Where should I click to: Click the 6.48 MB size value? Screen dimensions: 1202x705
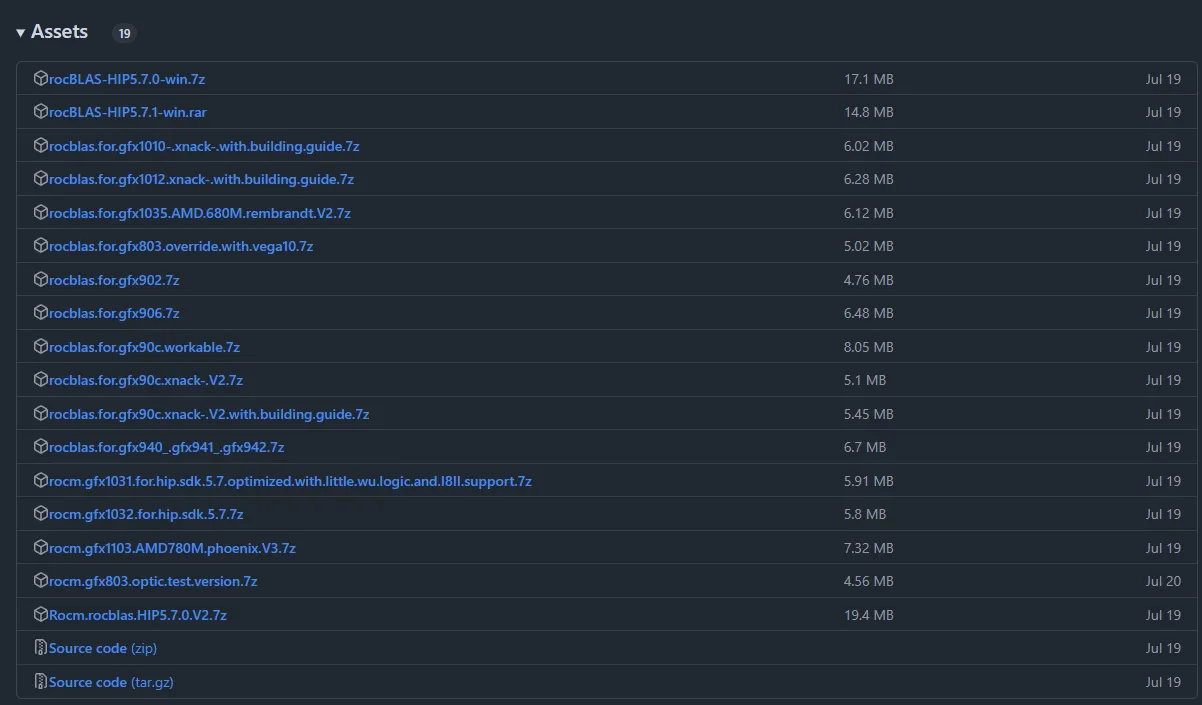pyautogui.click(x=869, y=313)
